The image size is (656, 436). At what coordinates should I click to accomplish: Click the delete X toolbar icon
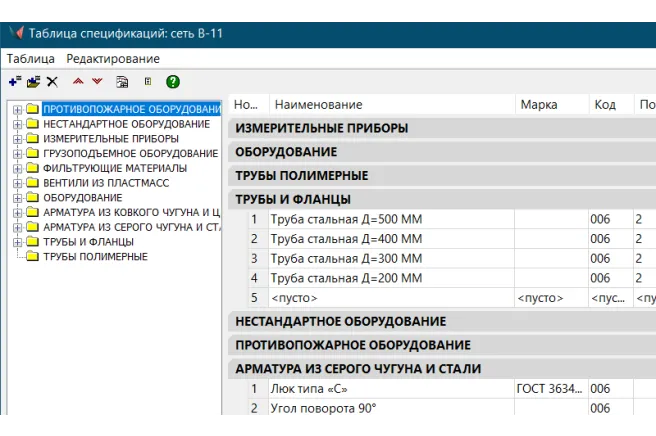52,82
